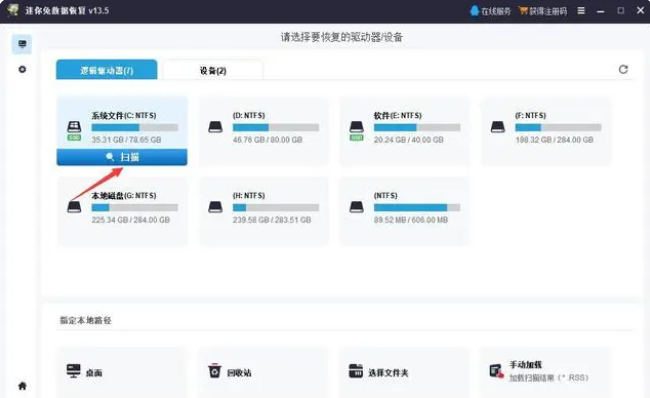Open the settings gear in sidebar
Image resolution: width=650 pixels, height=398 pixels.
click(22, 69)
